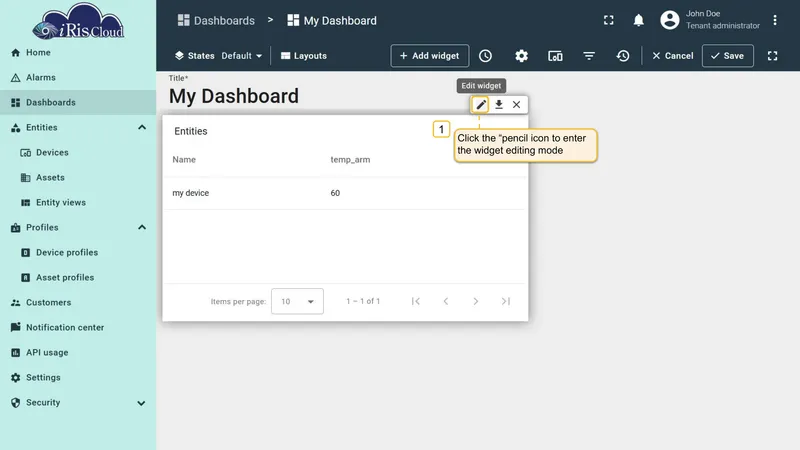Click the Save button
The image size is (800, 450).
tap(728, 56)
